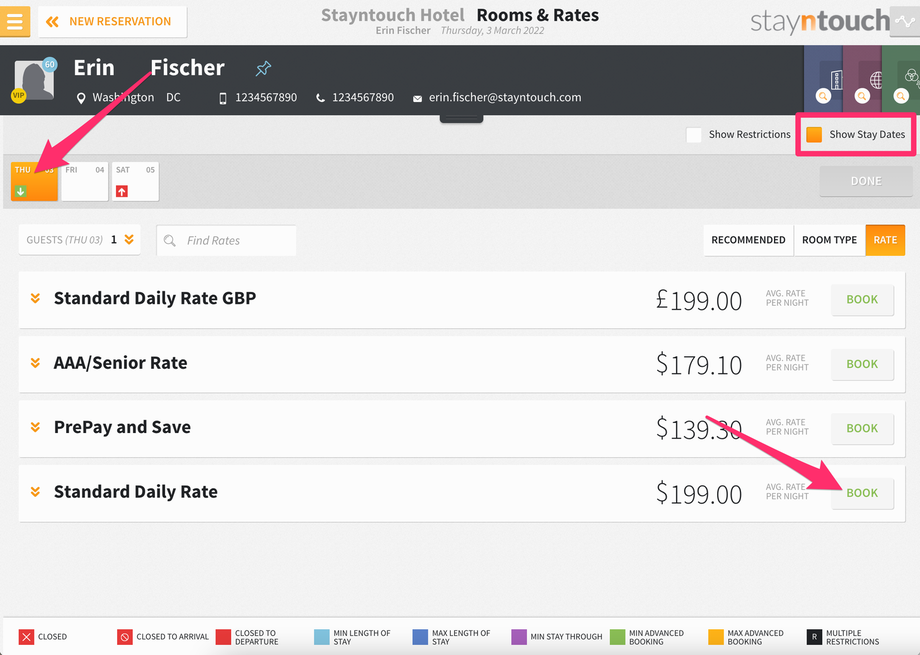
Task: Click the location marker icon
Action: click(x=81, y=98)
